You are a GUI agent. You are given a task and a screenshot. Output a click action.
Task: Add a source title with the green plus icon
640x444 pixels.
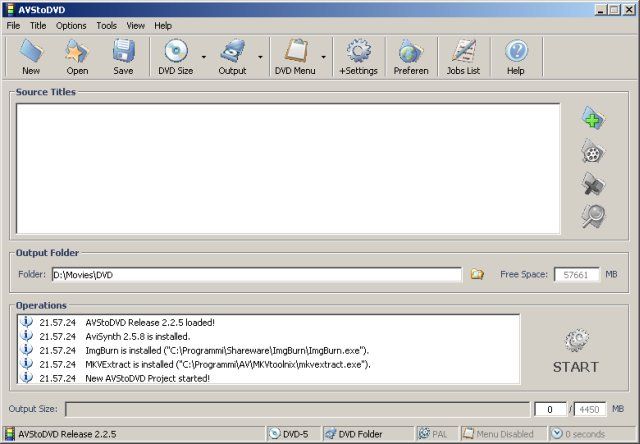pos(593,119)
